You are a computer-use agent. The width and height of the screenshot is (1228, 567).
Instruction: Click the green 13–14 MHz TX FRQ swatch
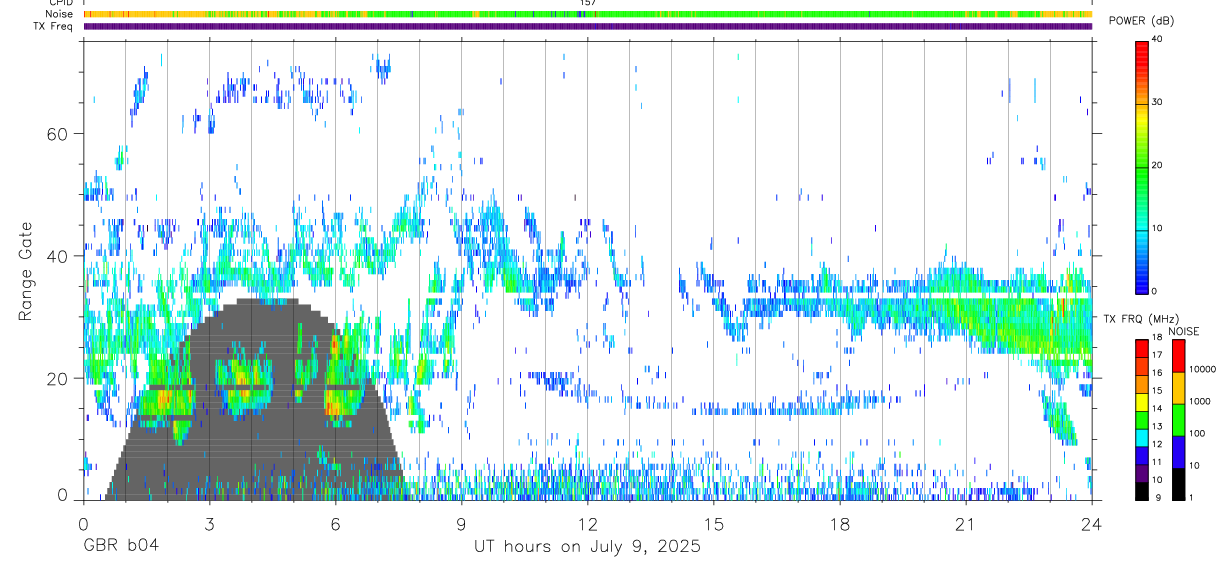[x=1142, y=419]
